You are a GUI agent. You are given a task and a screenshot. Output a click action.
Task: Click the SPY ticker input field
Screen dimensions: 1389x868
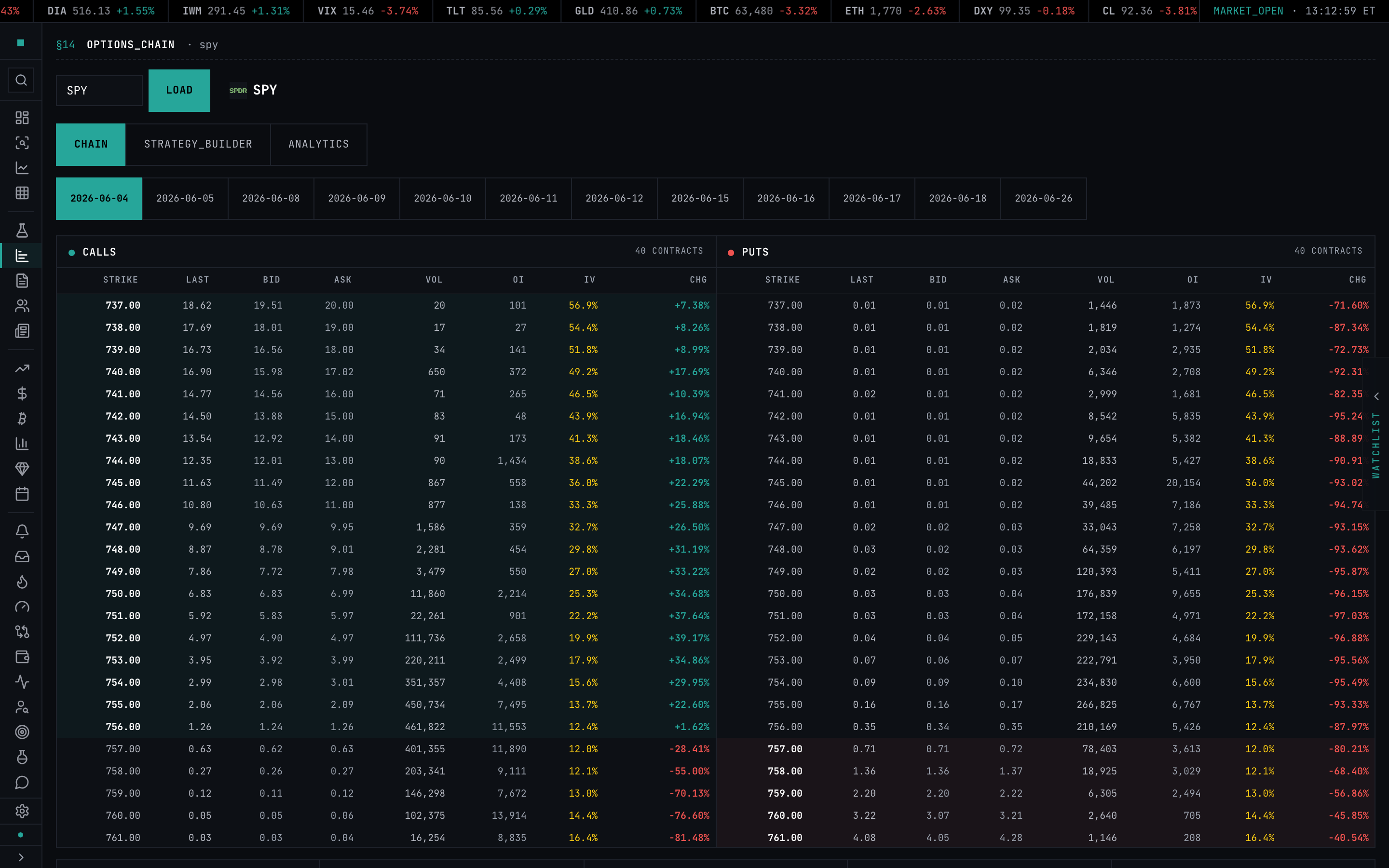99,91
